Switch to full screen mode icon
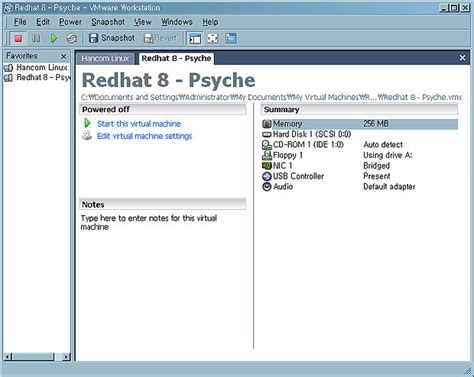 point(213,38)
